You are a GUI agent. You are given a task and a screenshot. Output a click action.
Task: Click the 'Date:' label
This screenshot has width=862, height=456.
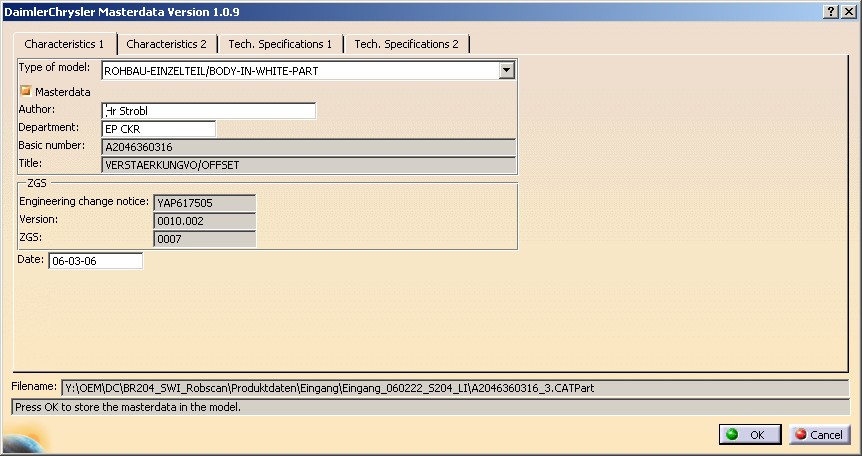[x=31, y=259]
